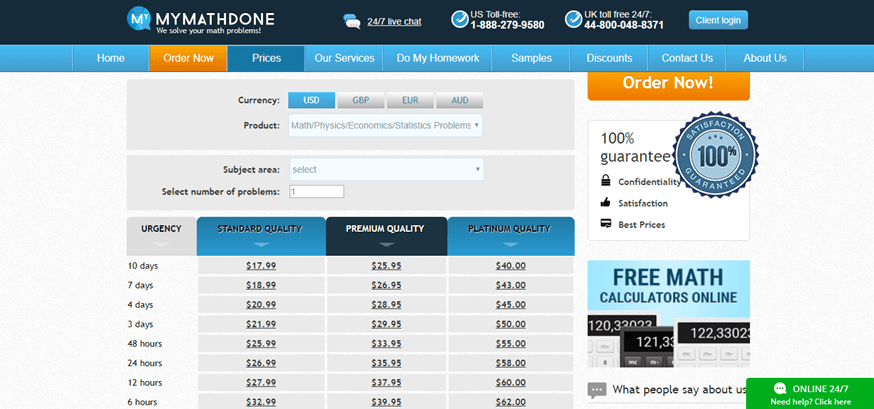Select AUD currency
Screen dimensions: 874x409
point(460,100)
